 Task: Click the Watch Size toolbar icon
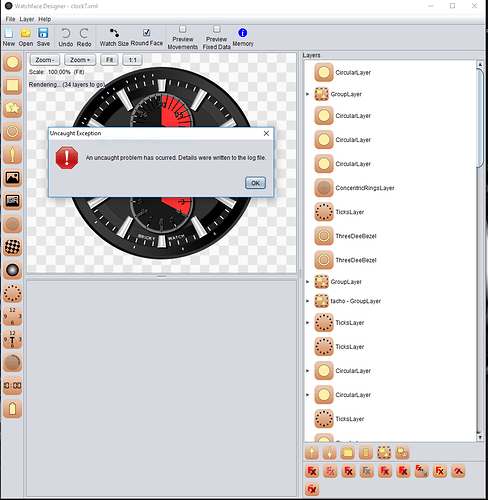114,33
